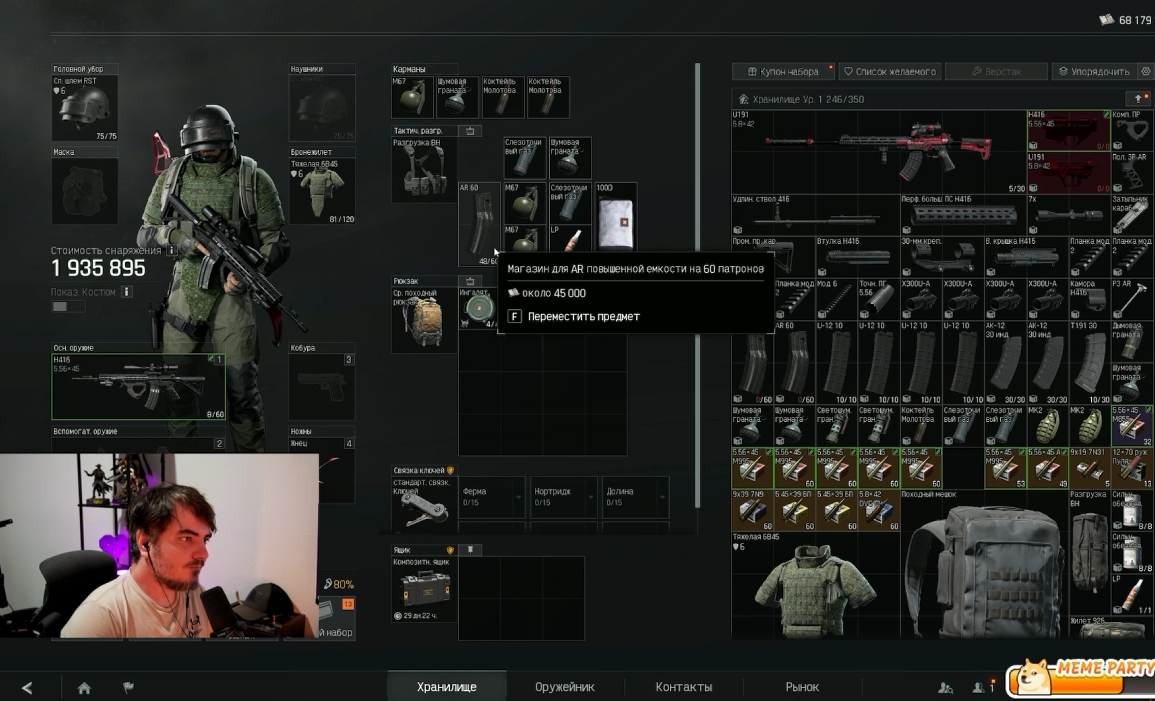Select the Втулка H416 part
Image resolution: width=1155 pixels, height=701 pixels.
tap(858, 257)
